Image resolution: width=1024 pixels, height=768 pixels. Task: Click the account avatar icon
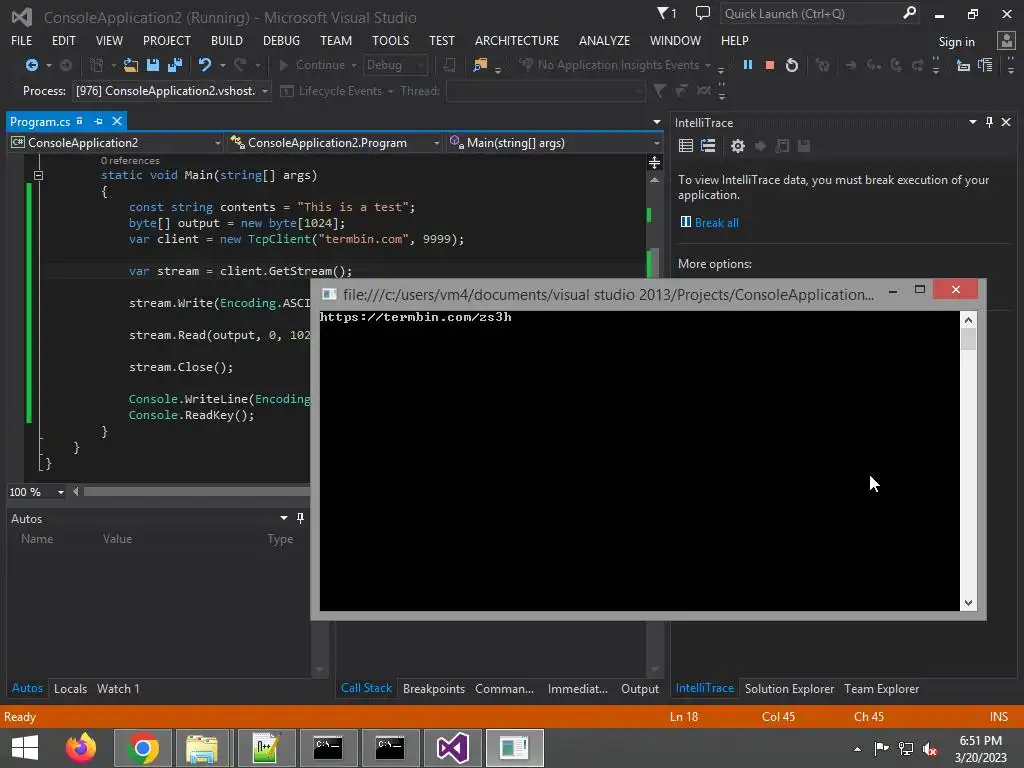(1006, 40)
